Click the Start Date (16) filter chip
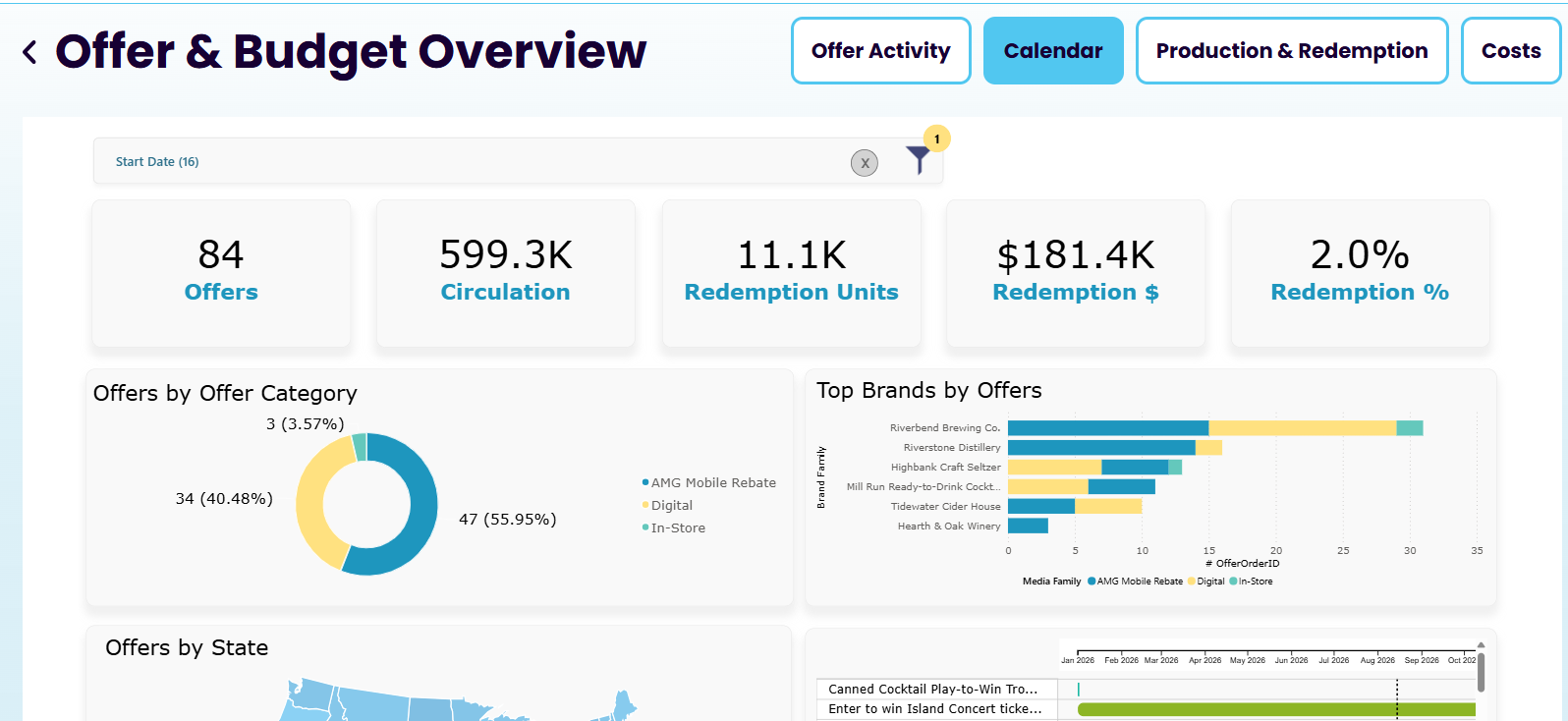The width and height of the screenshot is (1568, 721). [x=157, y=162]
